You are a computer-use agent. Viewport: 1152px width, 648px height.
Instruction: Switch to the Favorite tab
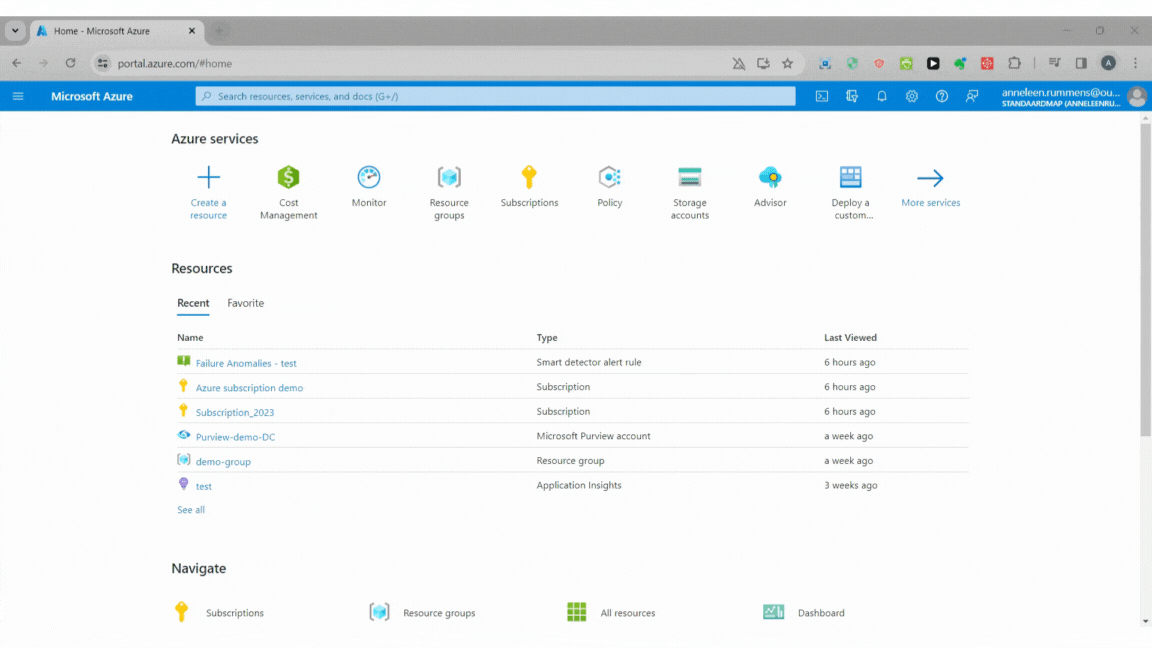(x=245, y=303)
